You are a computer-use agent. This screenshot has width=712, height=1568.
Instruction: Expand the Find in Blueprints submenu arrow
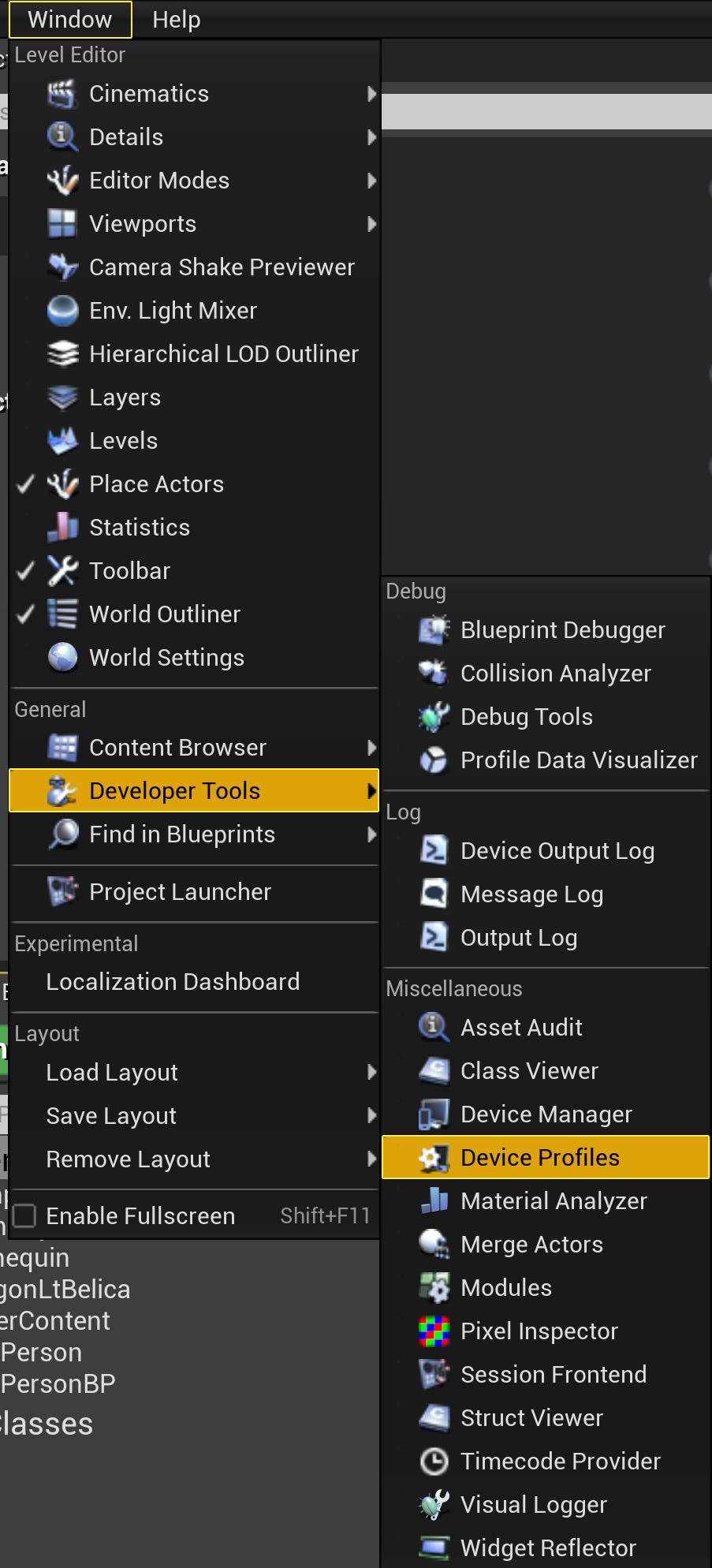coord(371,834)
